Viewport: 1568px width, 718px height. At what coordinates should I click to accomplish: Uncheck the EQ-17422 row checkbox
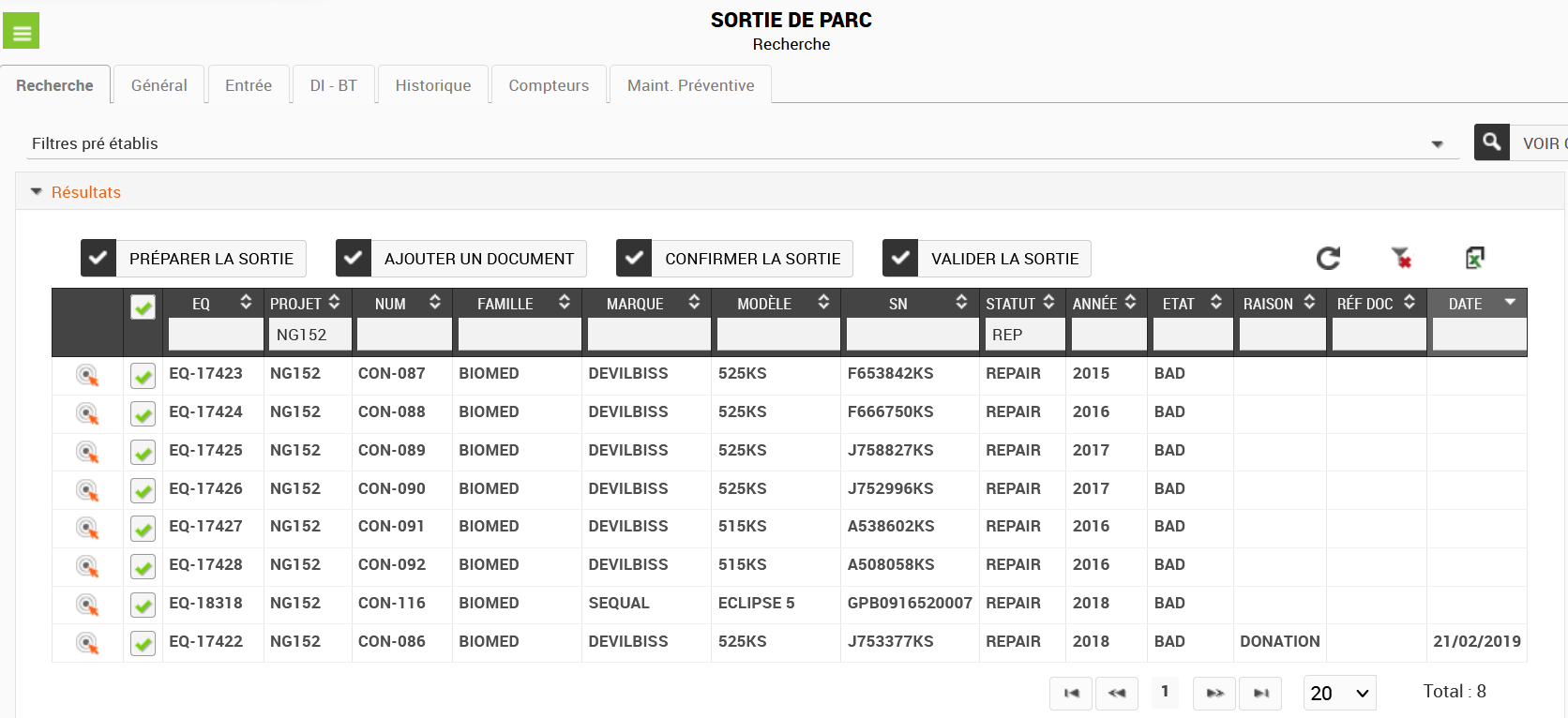(143, 644)
